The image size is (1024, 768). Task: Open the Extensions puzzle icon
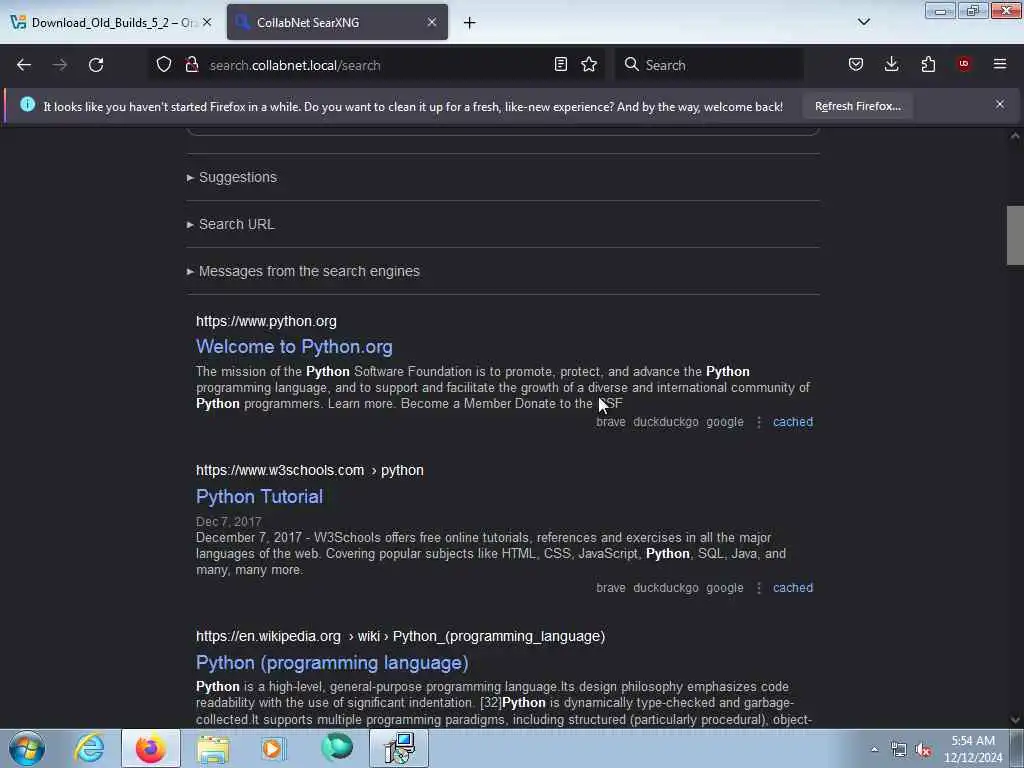[928, 65]
